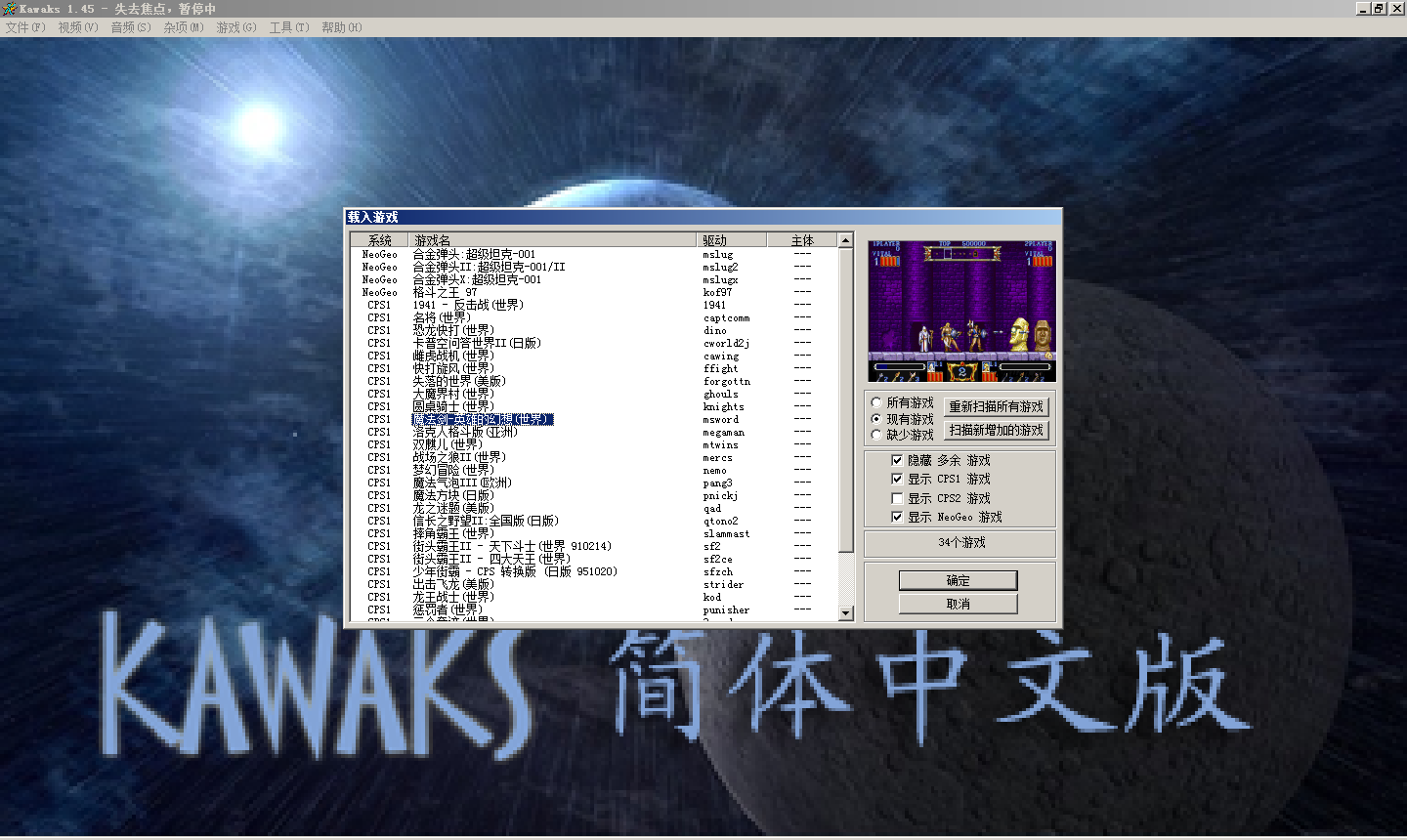1407x840 pixels.
Task: Select the dino 恐龙快打 row
Action: (594, 330)
